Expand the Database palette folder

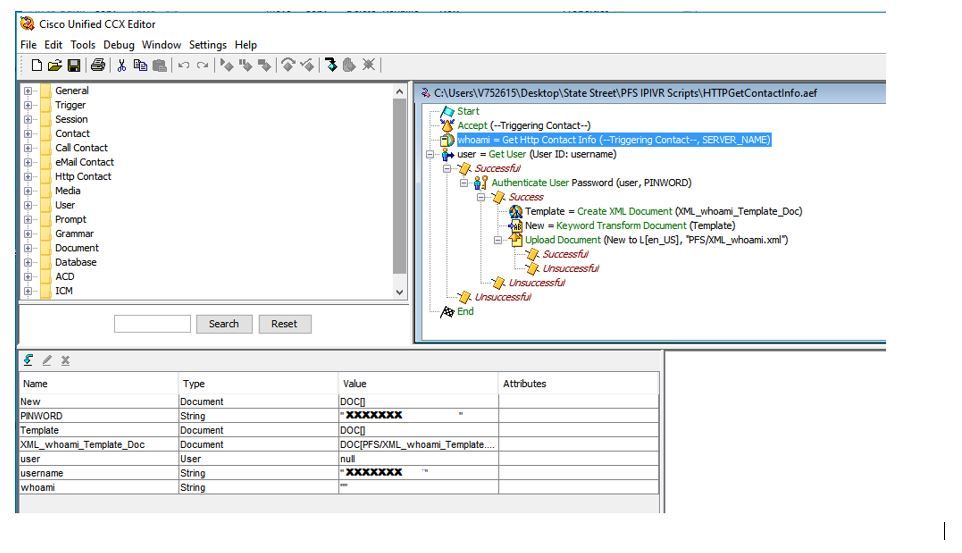pyautogui.click(x=28, y=263)
